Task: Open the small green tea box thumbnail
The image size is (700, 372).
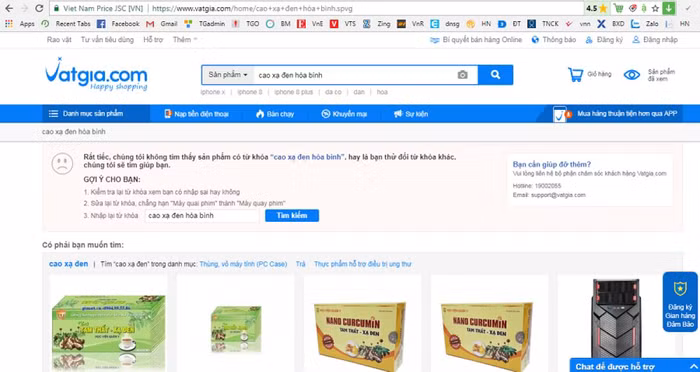Action: click(x=235, y=330)
